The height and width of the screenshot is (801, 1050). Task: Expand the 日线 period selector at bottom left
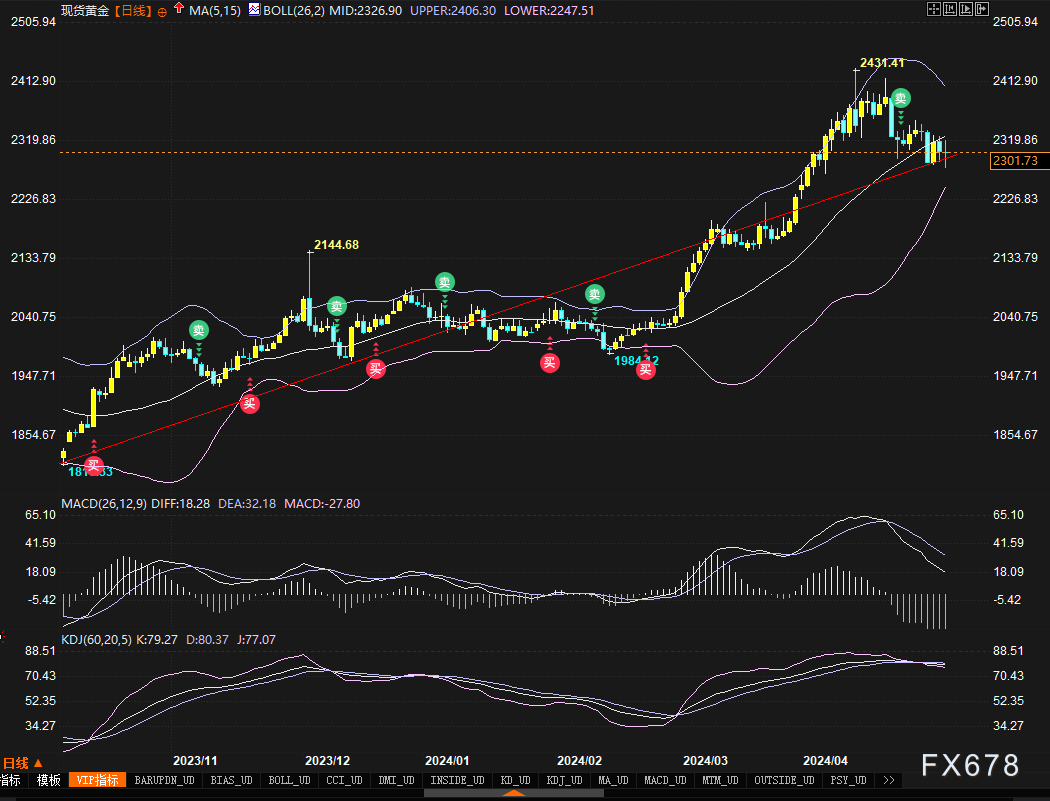pyautogui.click(x=22, y=763)
